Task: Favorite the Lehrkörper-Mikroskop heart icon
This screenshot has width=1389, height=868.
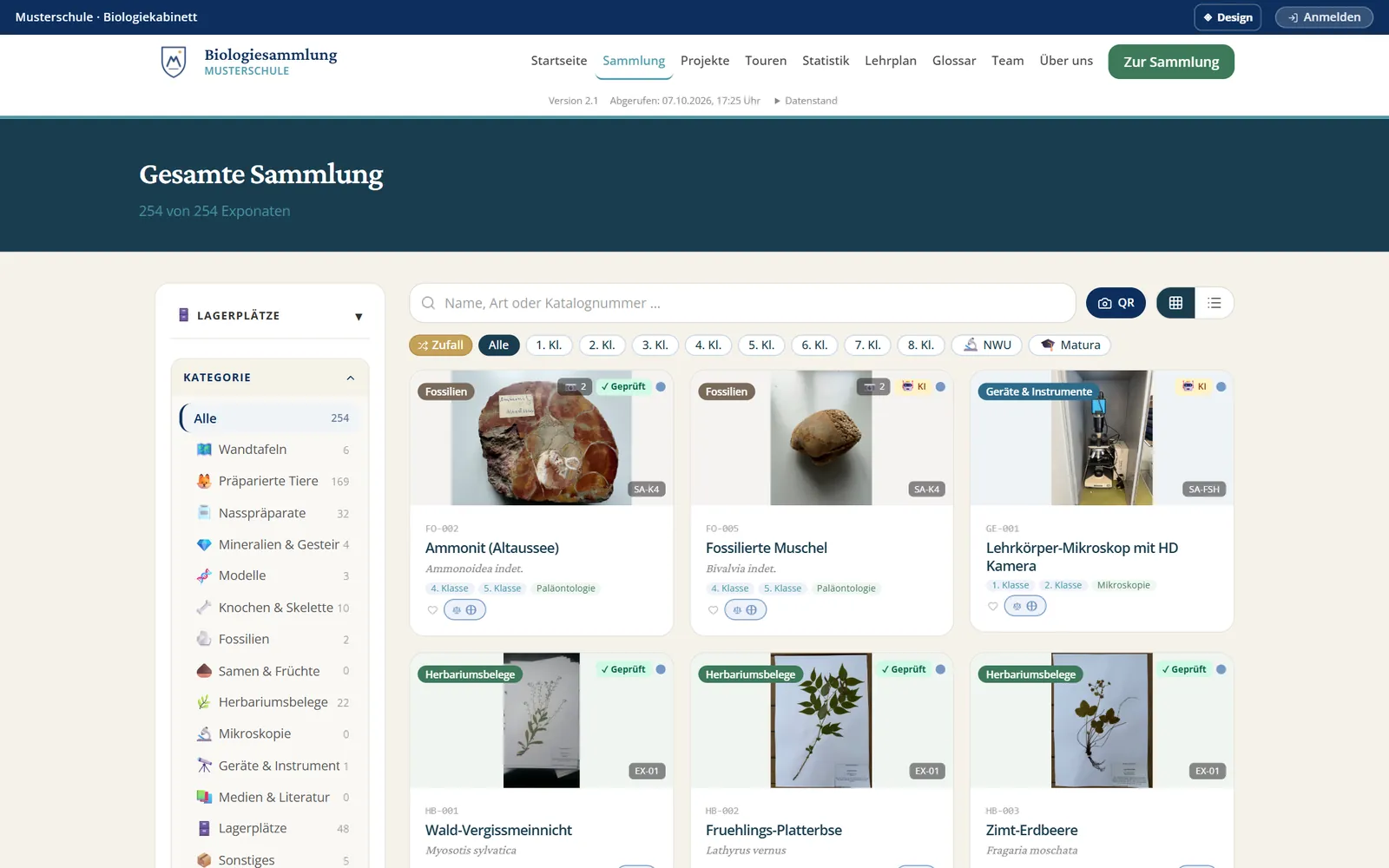Action: [993, 607]
